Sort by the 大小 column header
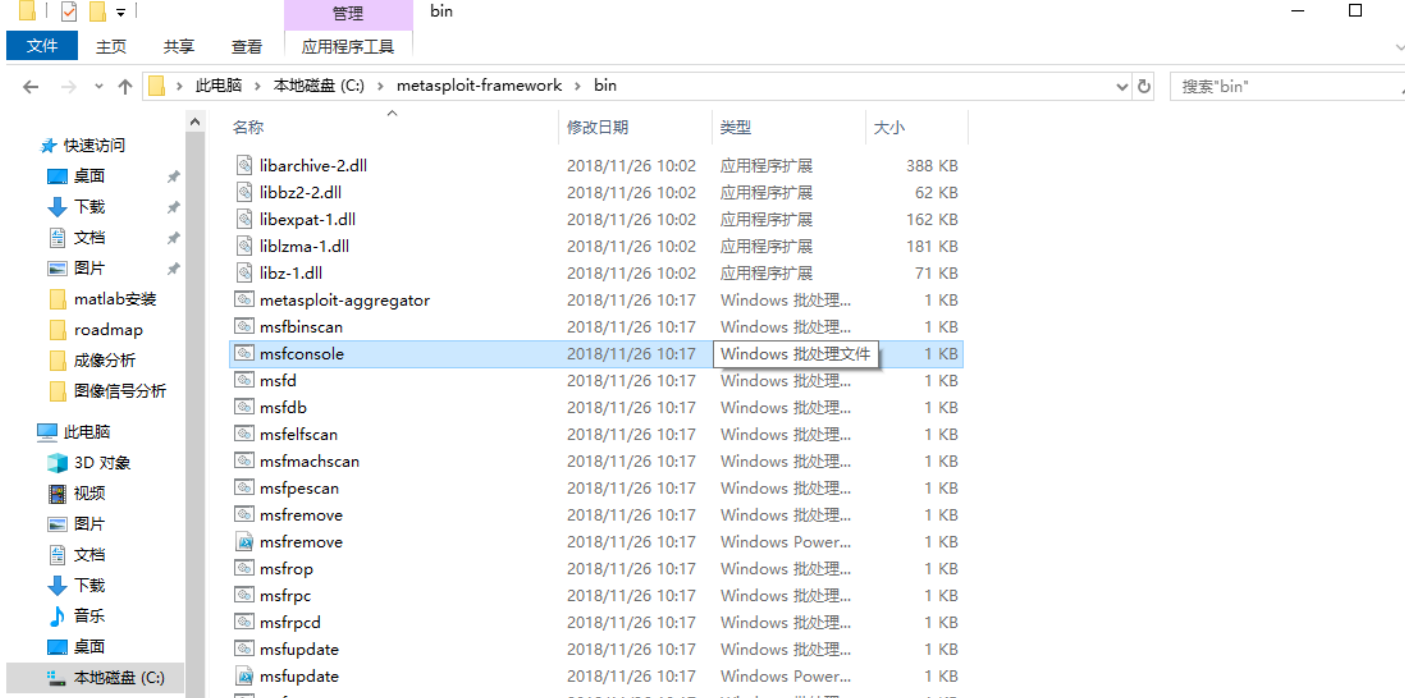This screenshot has width=1405, height=698. 889,127
